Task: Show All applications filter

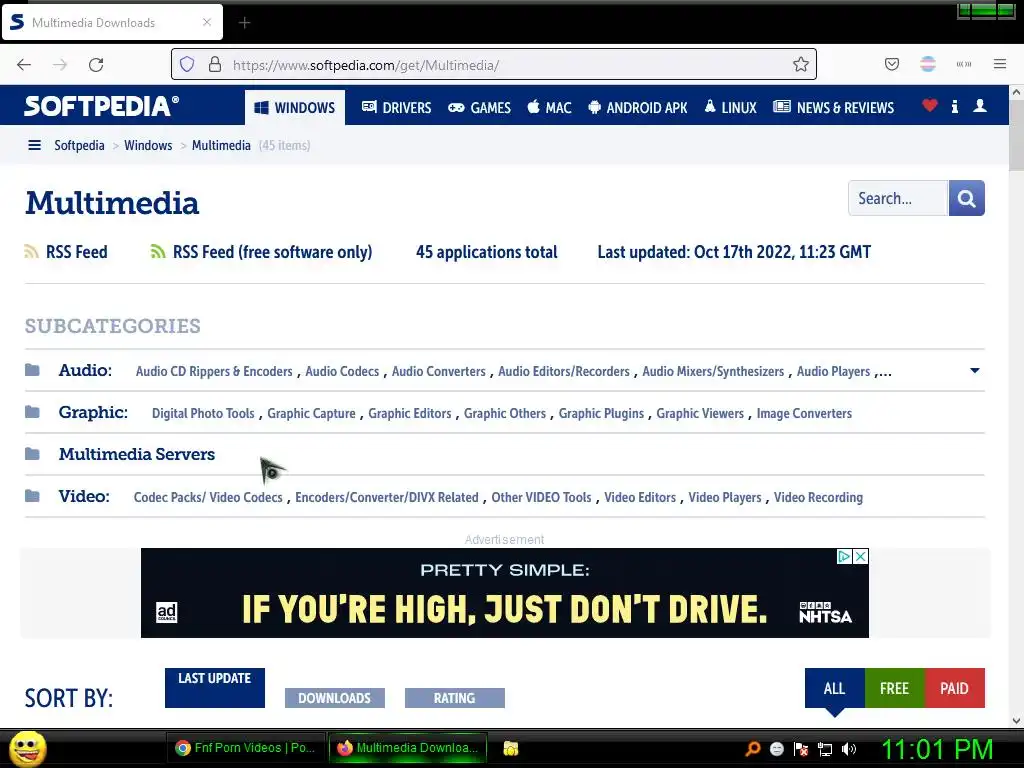Action: pyautogui.click(x=835, y=688)
